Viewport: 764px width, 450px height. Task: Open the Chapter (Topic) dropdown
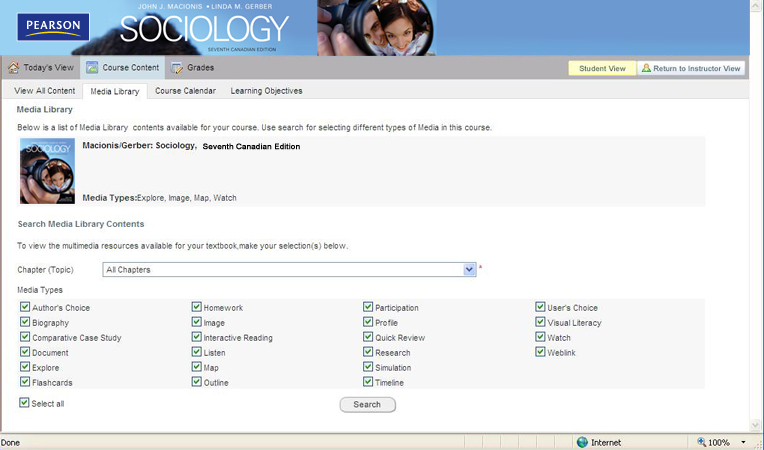click(x=289, y=269)
